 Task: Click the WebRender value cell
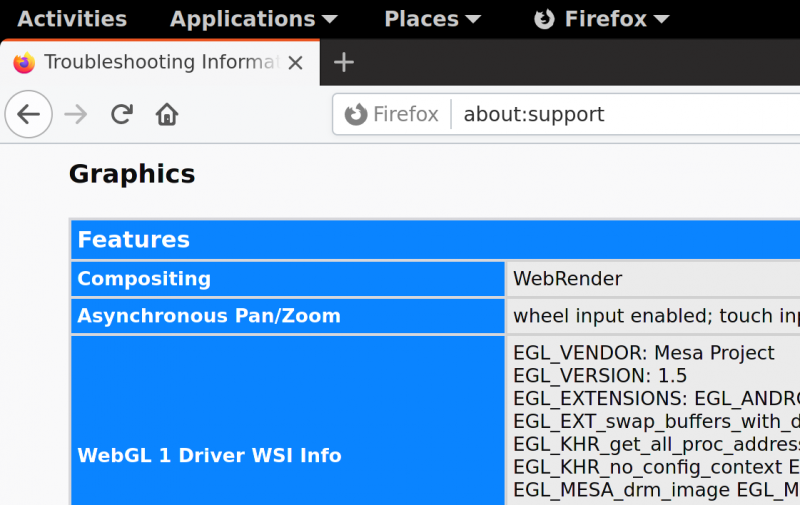(x=653, y=279)
